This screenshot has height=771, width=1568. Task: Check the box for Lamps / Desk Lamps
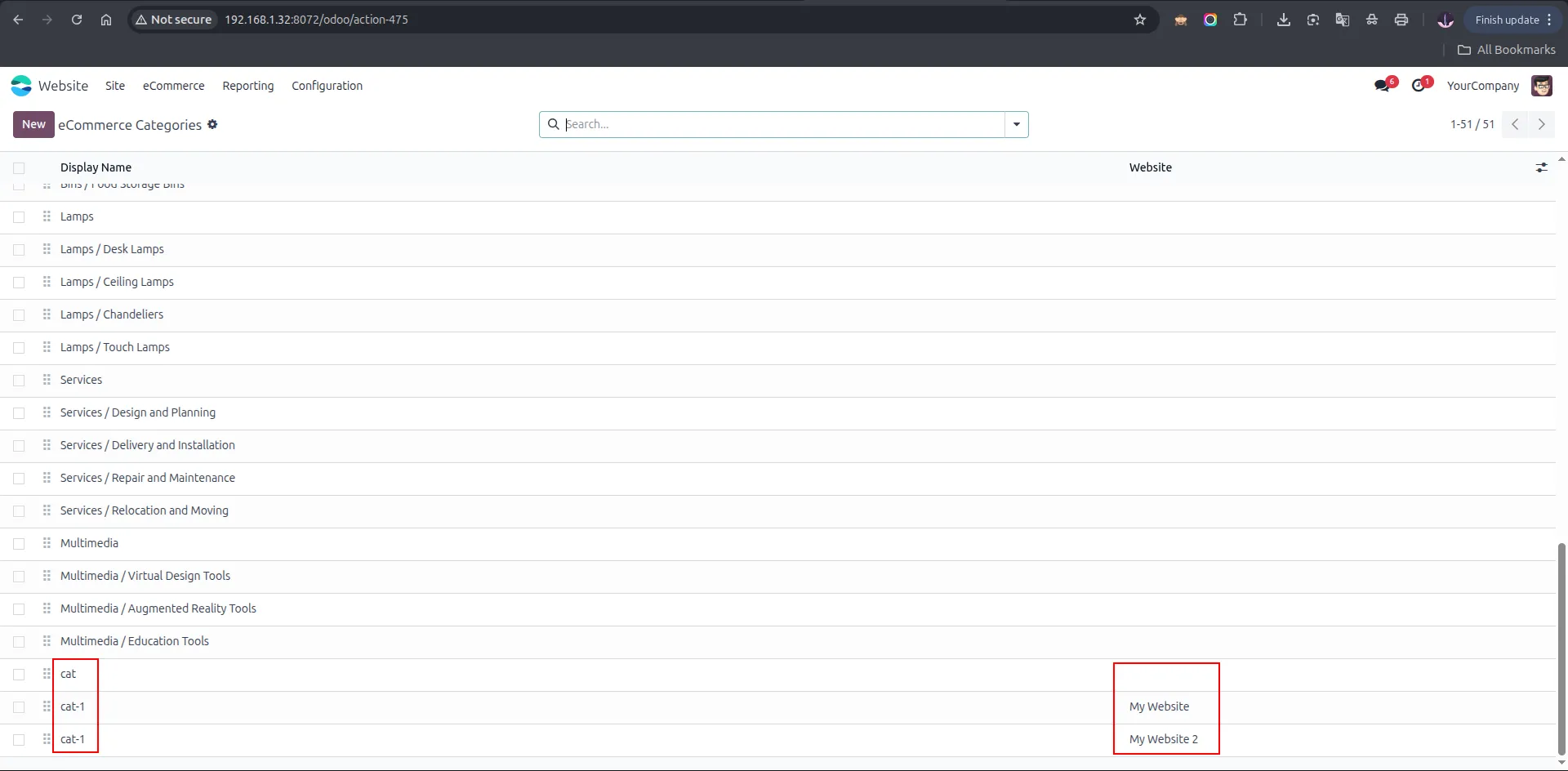click(19, 249)
